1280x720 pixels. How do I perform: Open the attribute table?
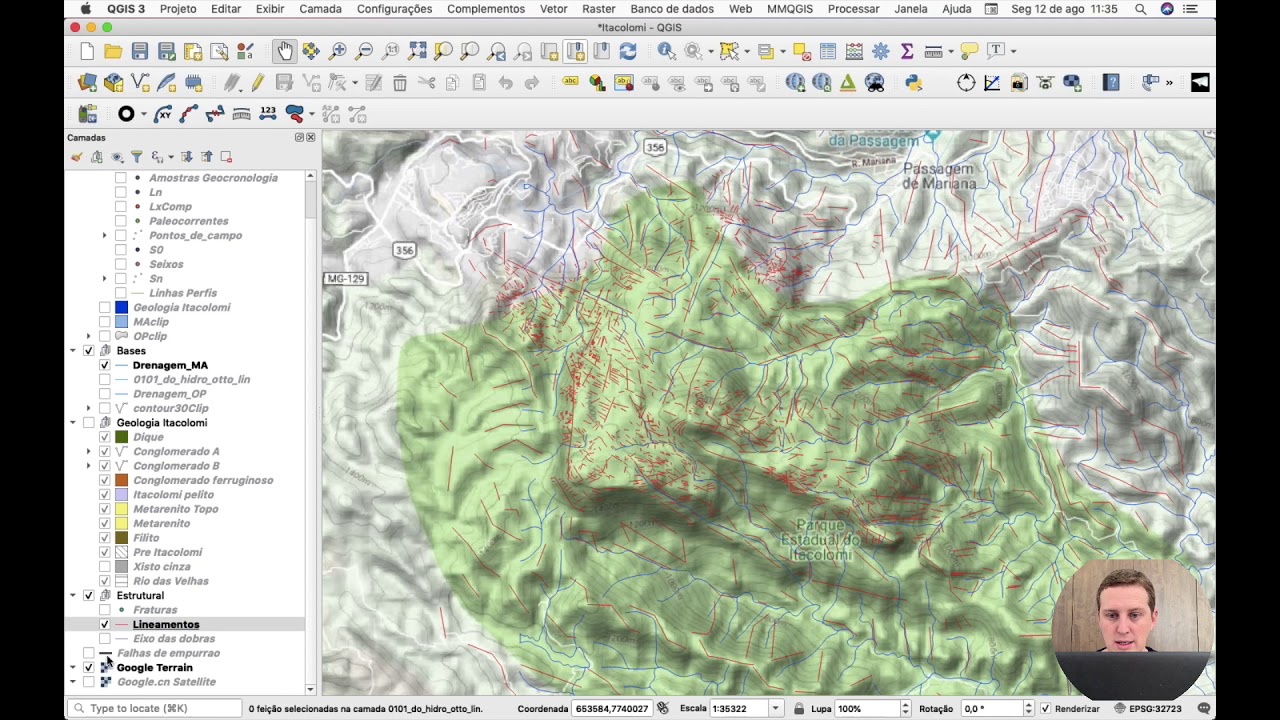(x=828, y=51)
